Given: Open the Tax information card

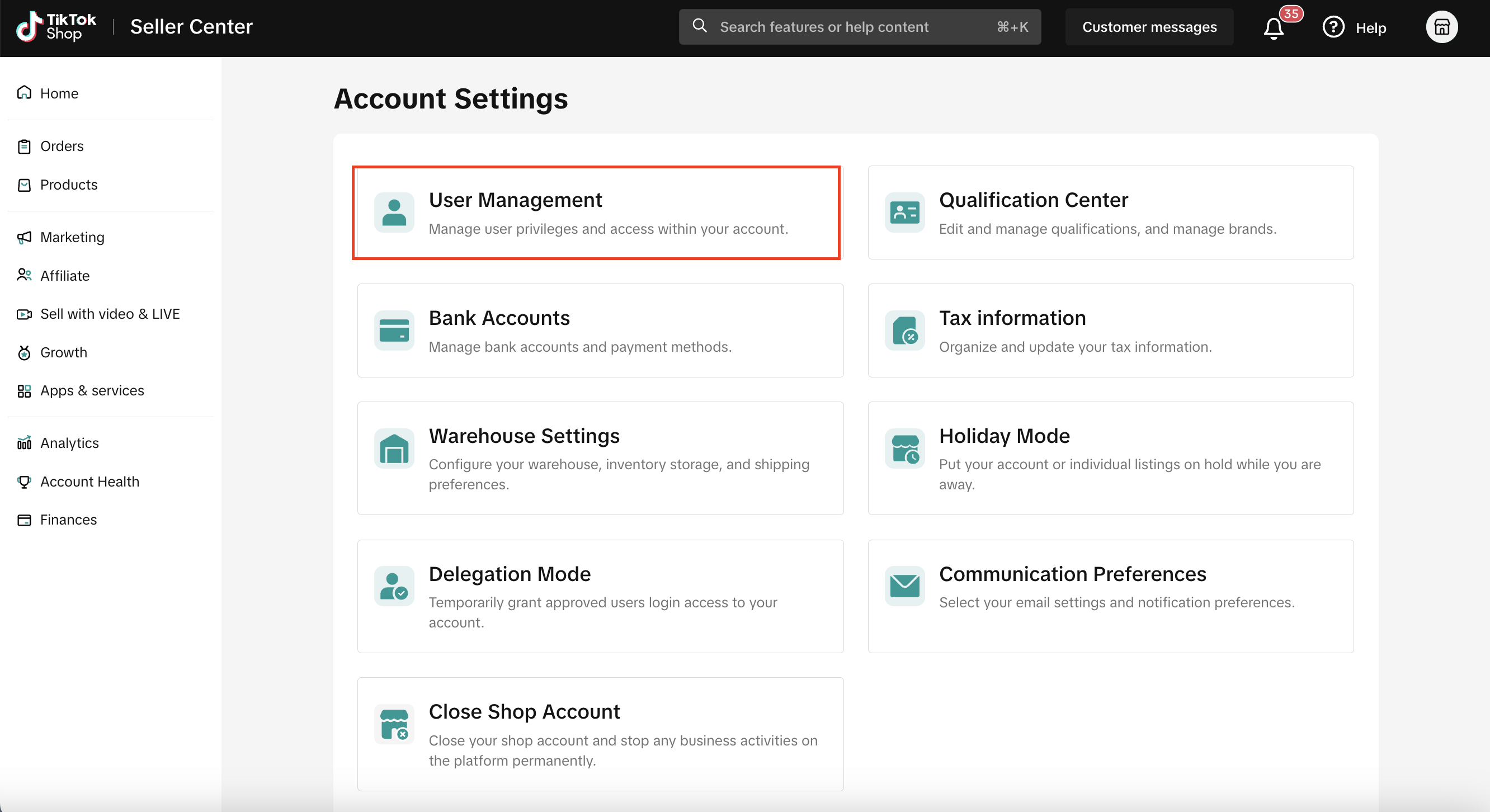Looking at the screenshot, I should [1110, 331].
